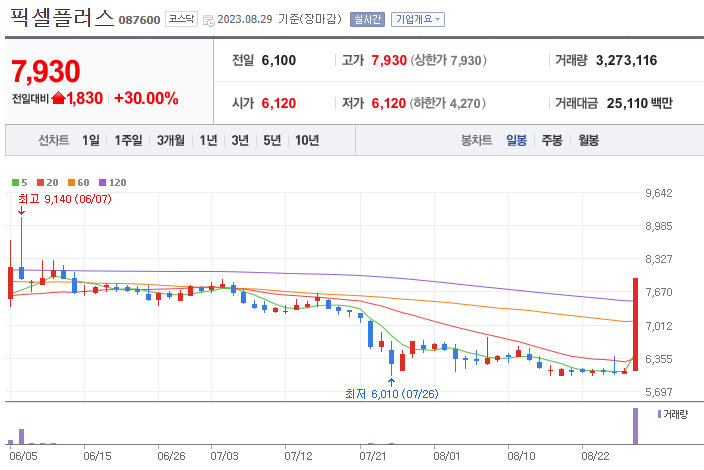704x470 pixels.
Task: Click the 08/22 date axis label
Action: (595, 456)
